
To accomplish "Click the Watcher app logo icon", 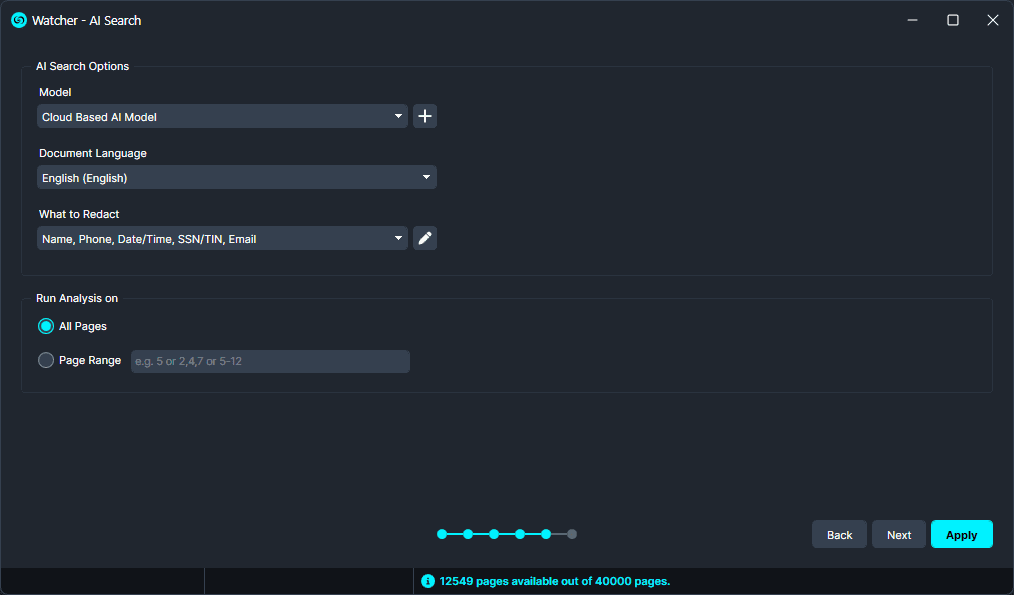I will point(18,20).
